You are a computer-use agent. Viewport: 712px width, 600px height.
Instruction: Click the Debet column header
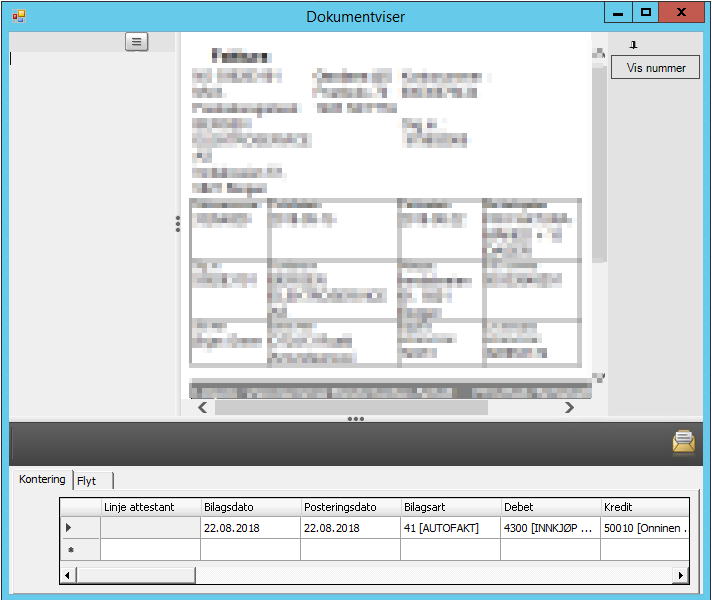point(550,507)
